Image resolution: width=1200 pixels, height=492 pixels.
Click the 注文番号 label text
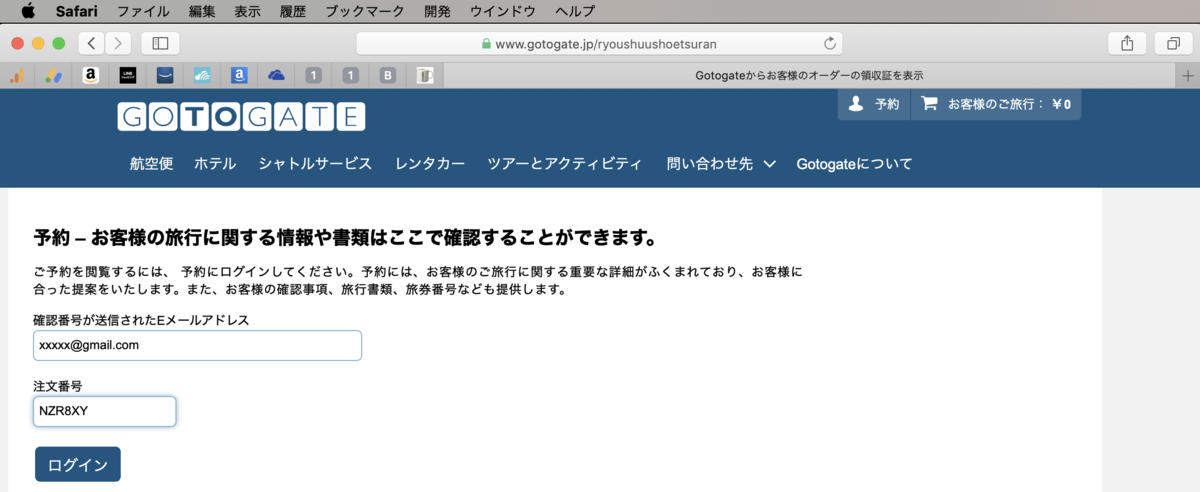56,386
